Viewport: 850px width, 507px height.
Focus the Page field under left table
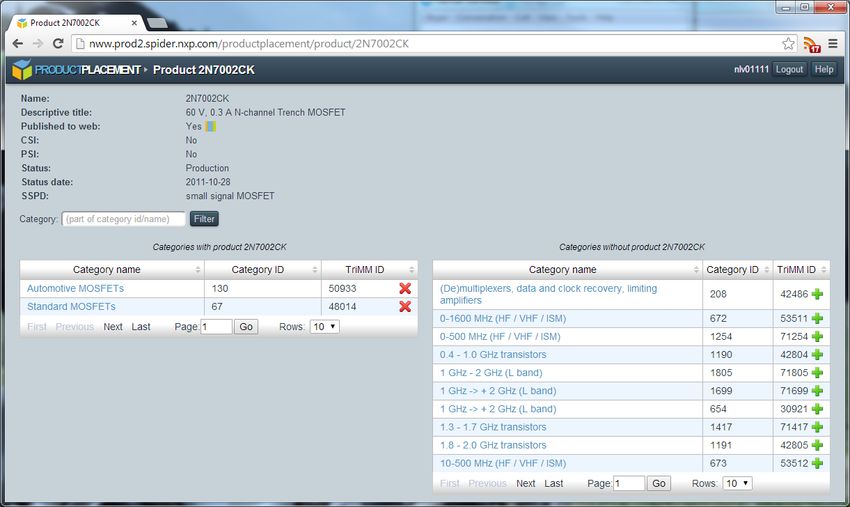[x=216, y=326]
